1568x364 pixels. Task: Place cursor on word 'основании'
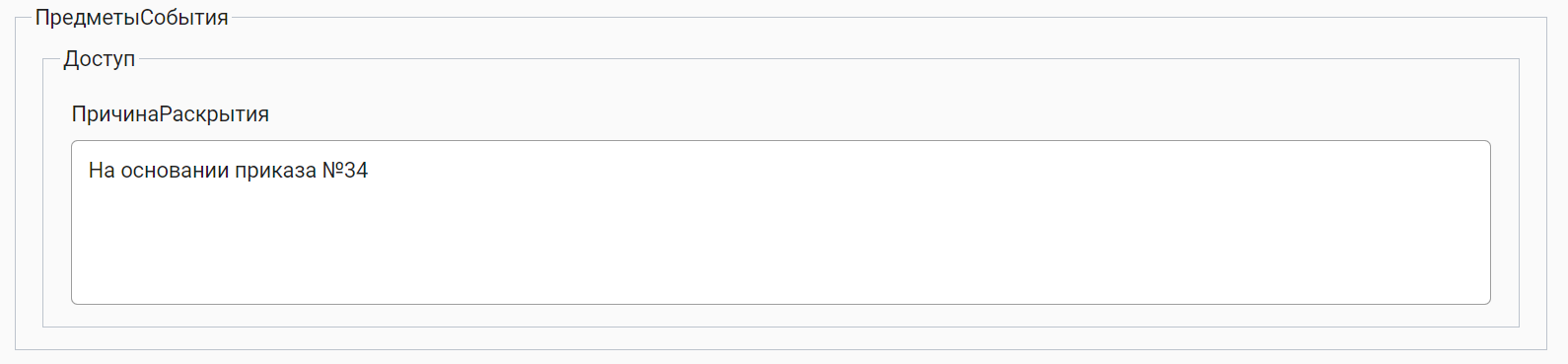click(177, 171)
